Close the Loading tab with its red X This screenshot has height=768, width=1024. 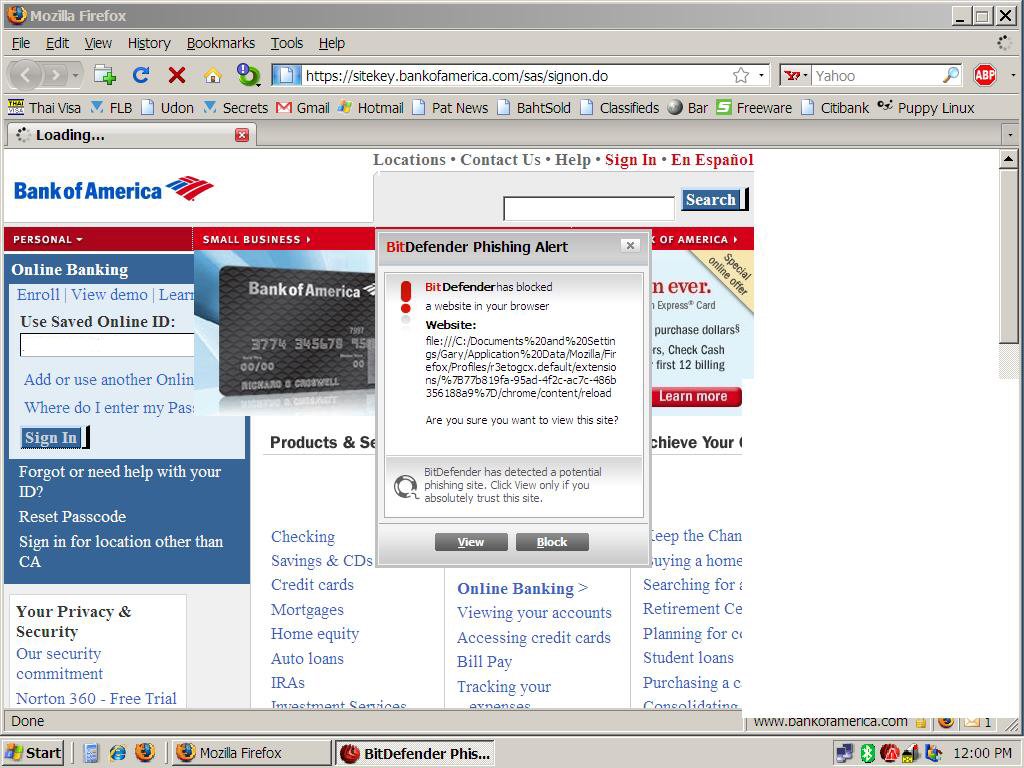pos(242,135)
